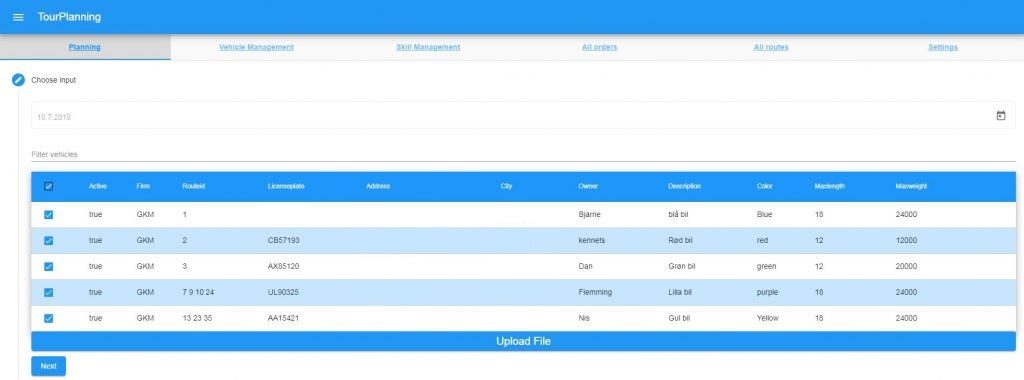This screenshot has width=1024, height=380.
Task: Click the route id cell 7 9 10 24
Action: pos(198,293)
